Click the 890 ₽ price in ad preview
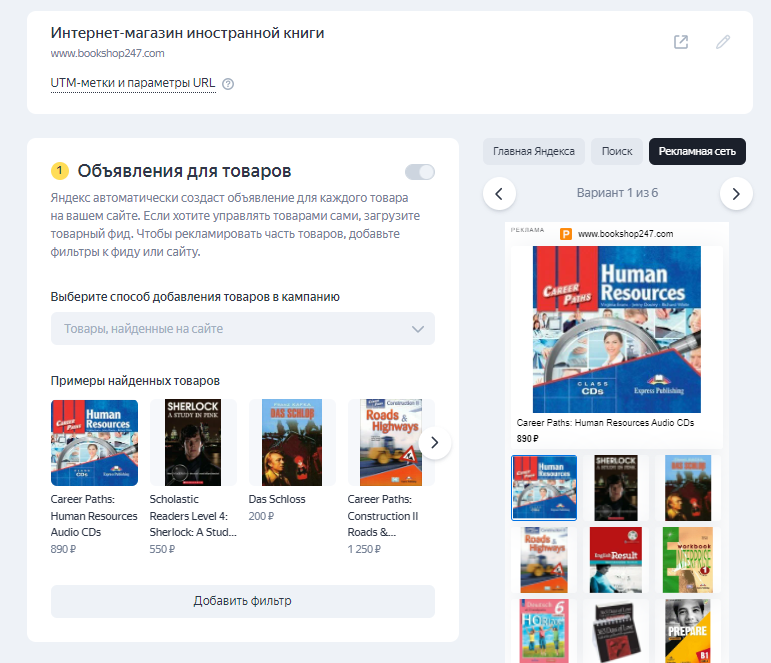771x663 pixels. pyautogui.click(x=528, y=439)
